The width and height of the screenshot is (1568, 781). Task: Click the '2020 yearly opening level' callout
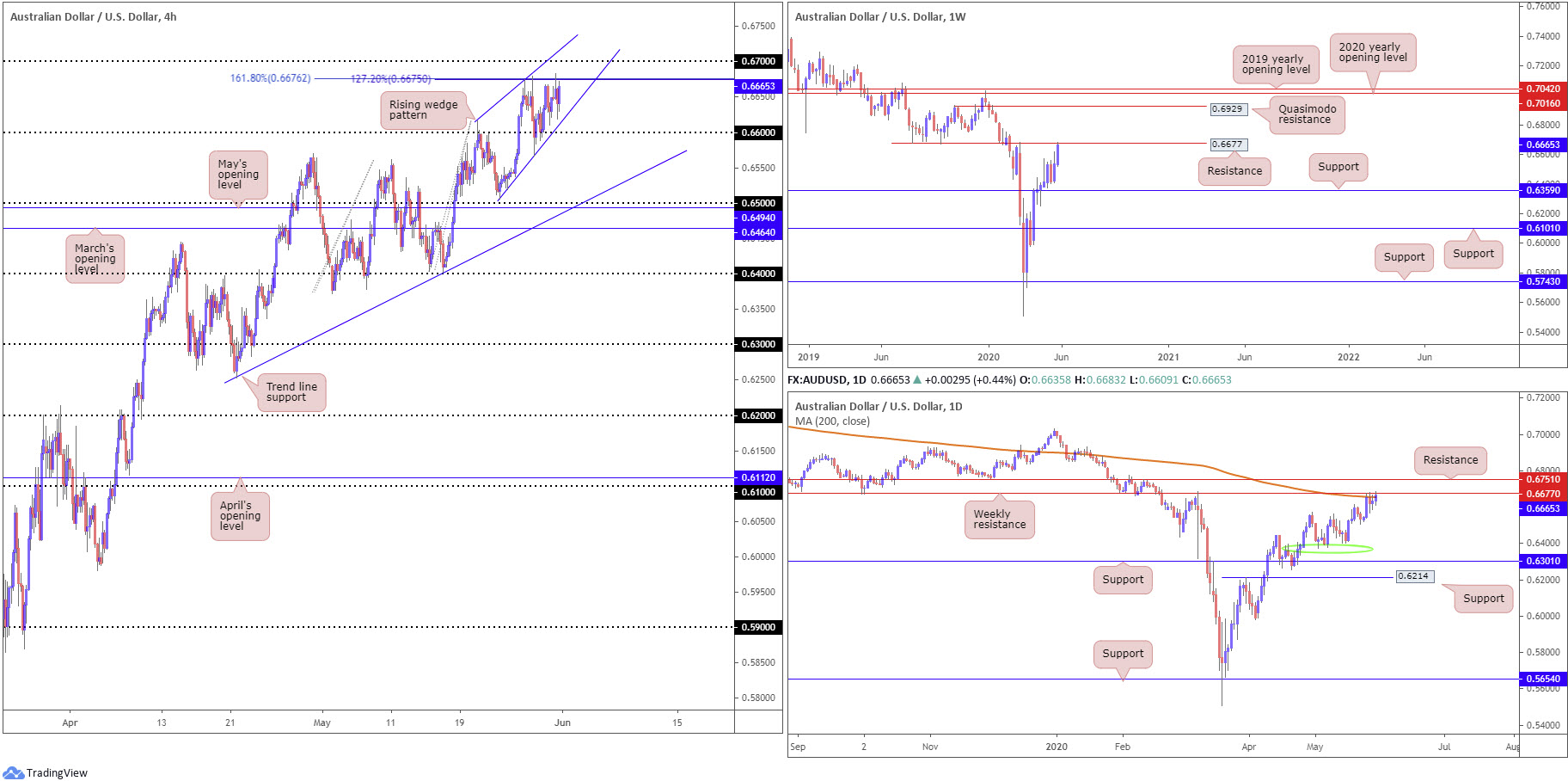click(1373, 52)
